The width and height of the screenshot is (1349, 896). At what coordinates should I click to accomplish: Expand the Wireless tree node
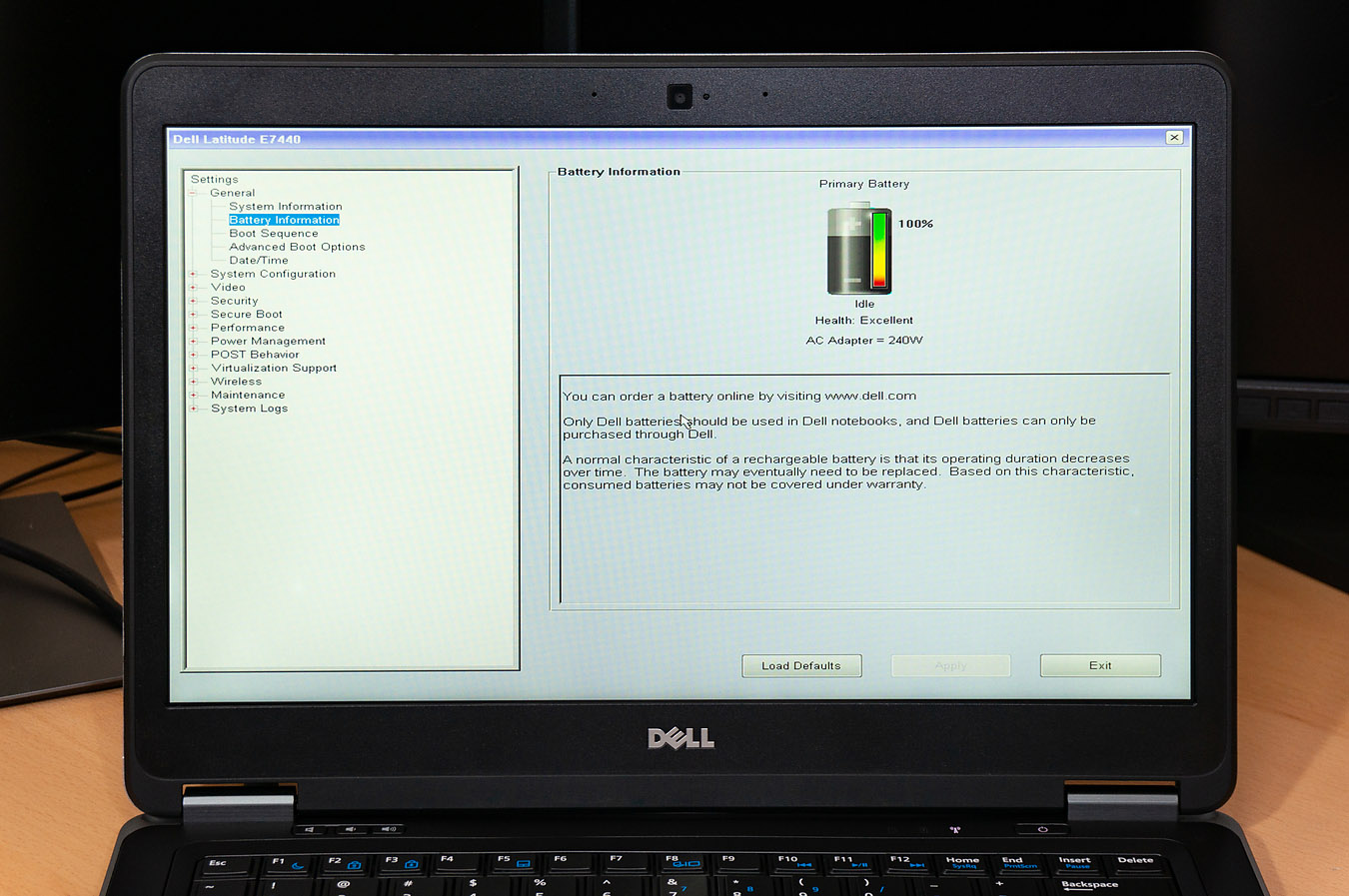click(x=194, y=382)
